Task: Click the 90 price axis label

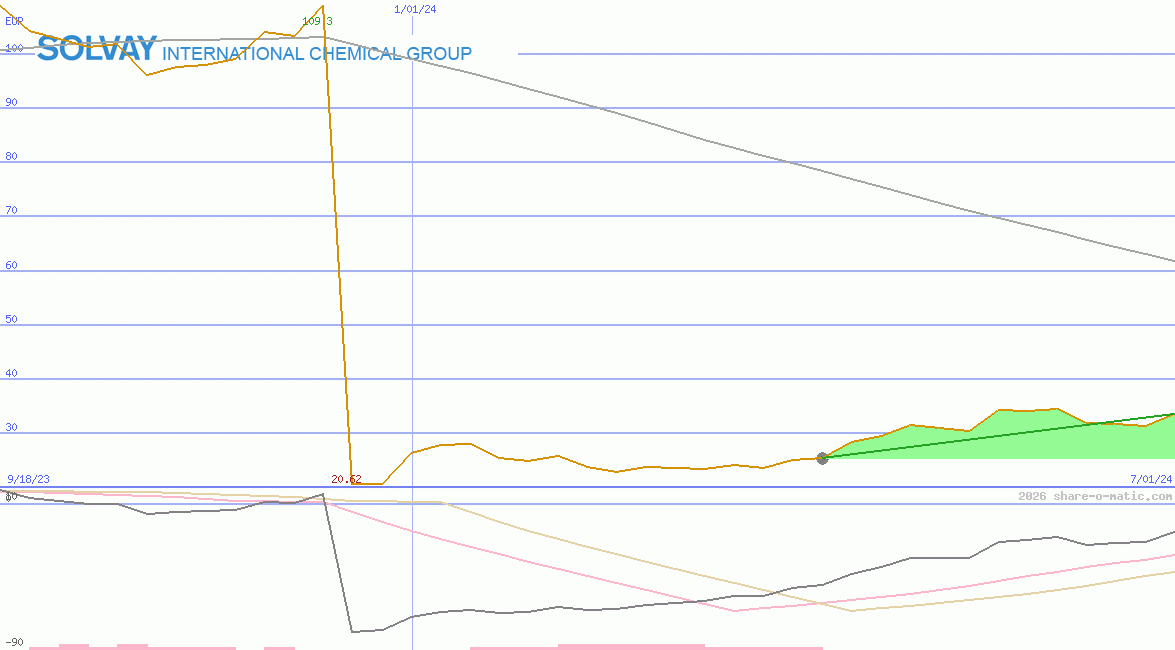Action: click(11, 102)
